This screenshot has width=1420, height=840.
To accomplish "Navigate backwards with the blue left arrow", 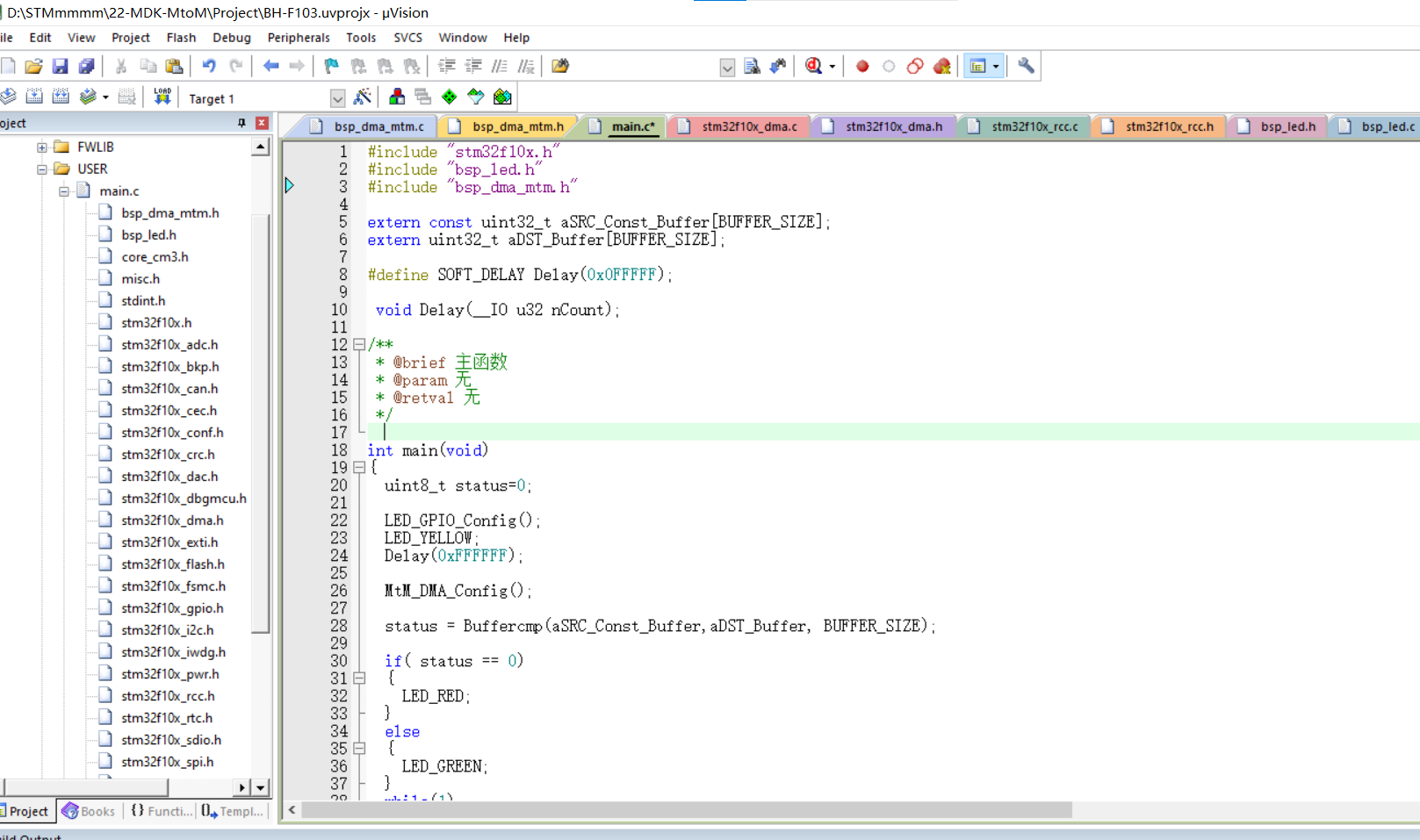I will (x=270, y=66).
